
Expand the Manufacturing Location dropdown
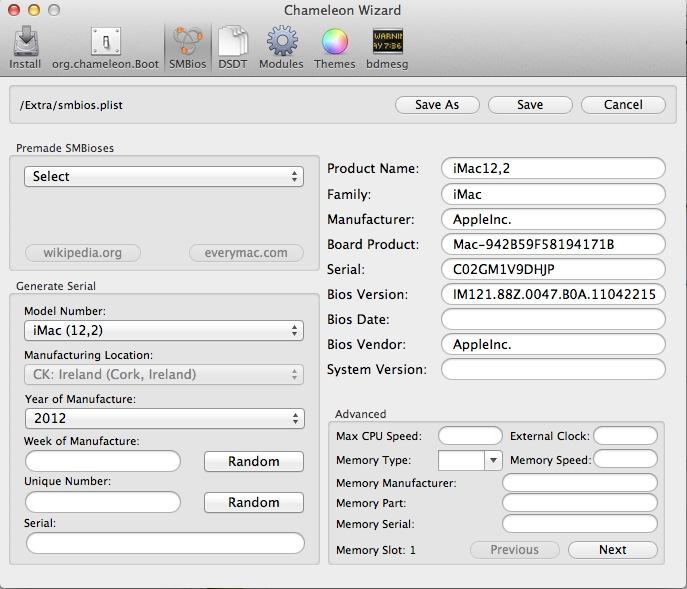coord(164,374)
